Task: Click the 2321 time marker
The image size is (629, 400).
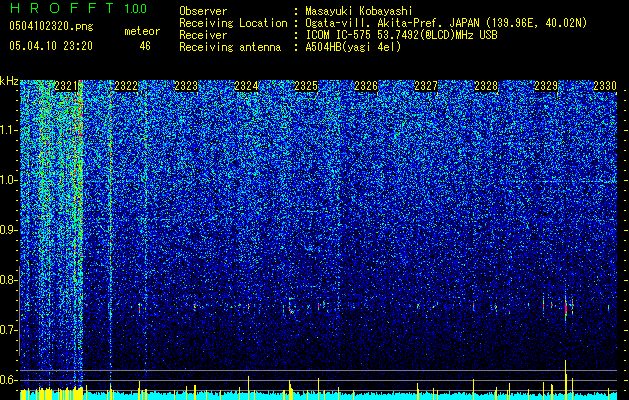Action: (x=66, y=86)
